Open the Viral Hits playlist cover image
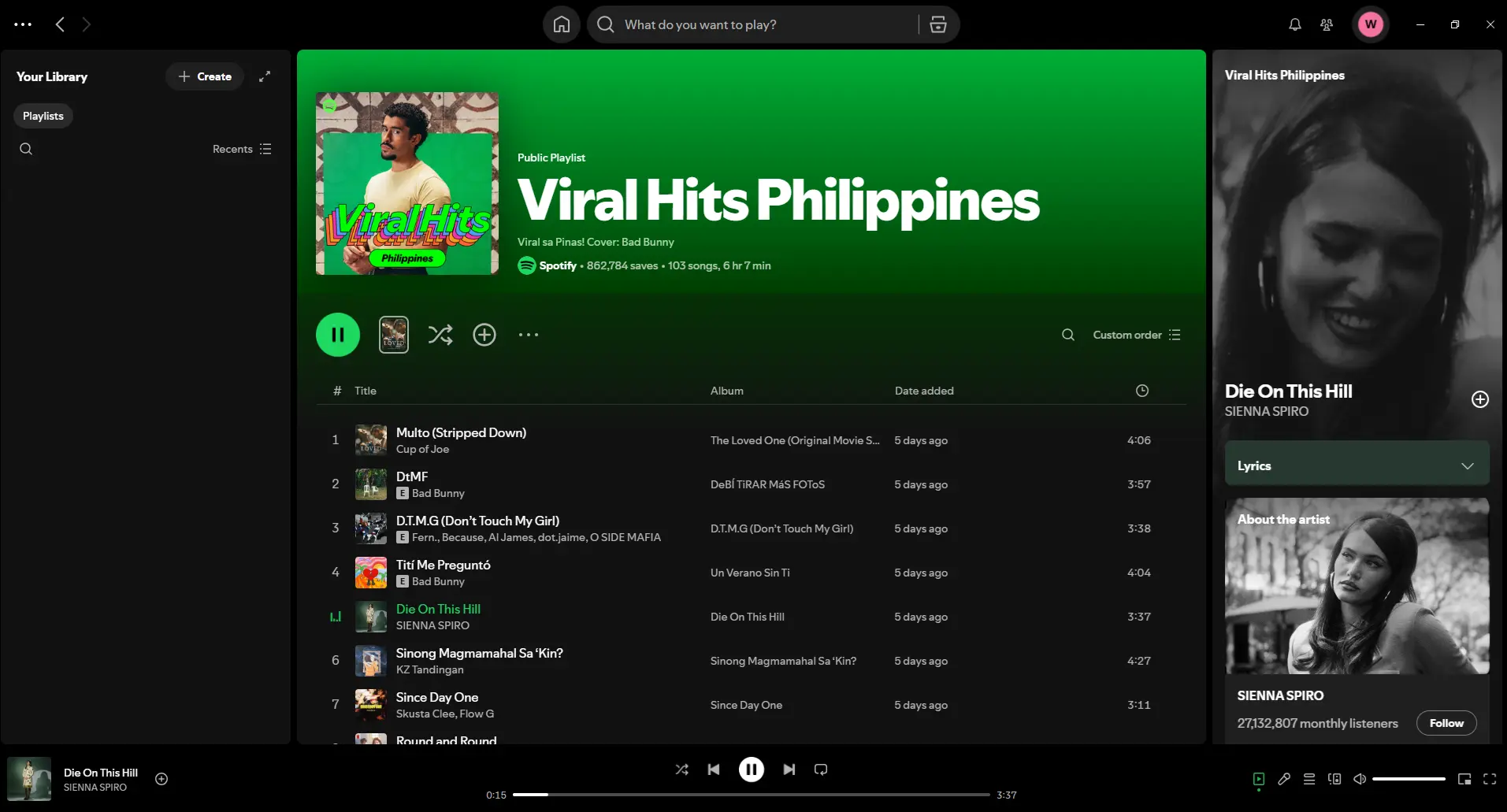1507x812 pixels. 407,184
